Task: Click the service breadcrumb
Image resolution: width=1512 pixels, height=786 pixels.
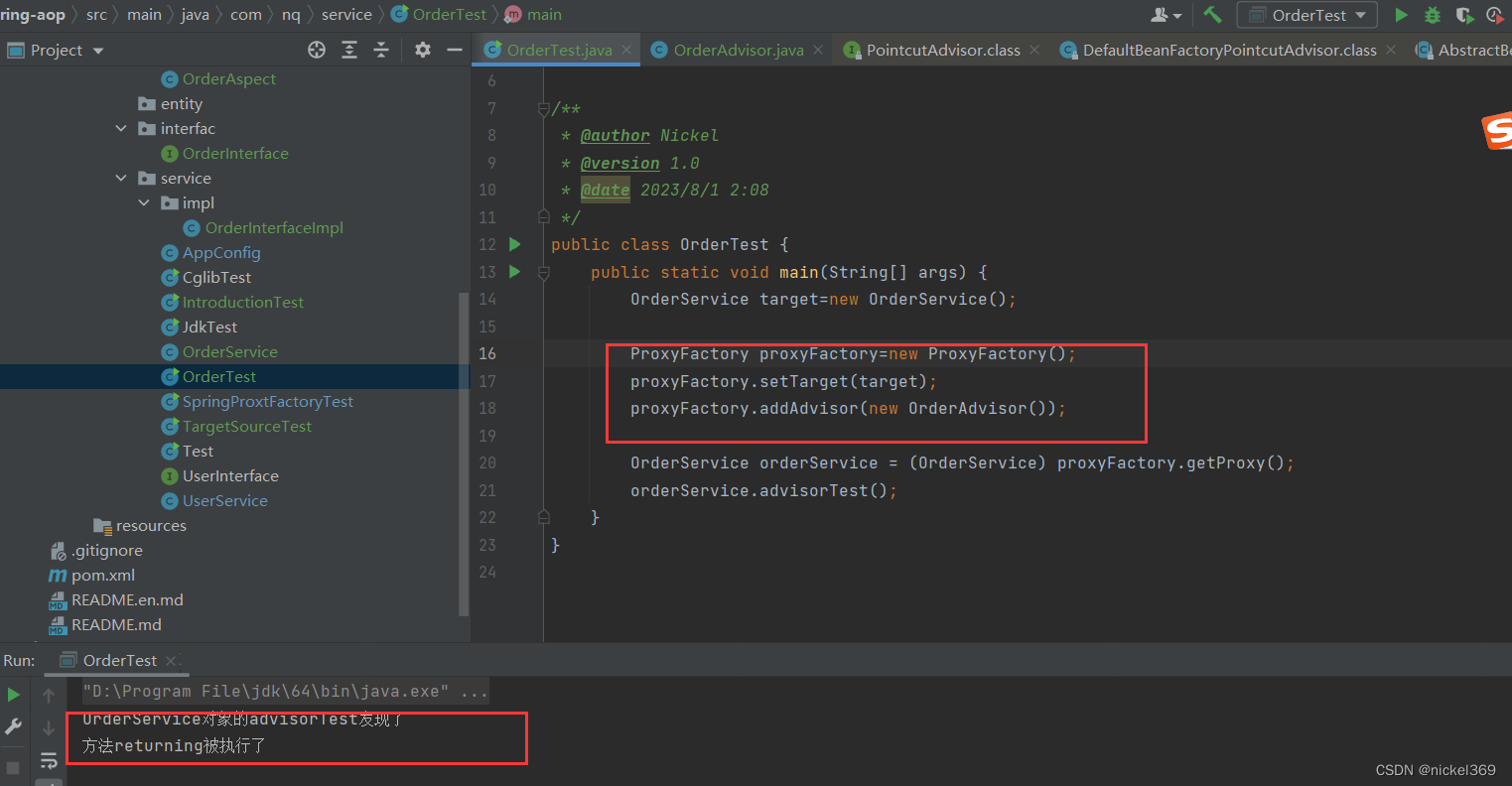Action: click(346, 14)
